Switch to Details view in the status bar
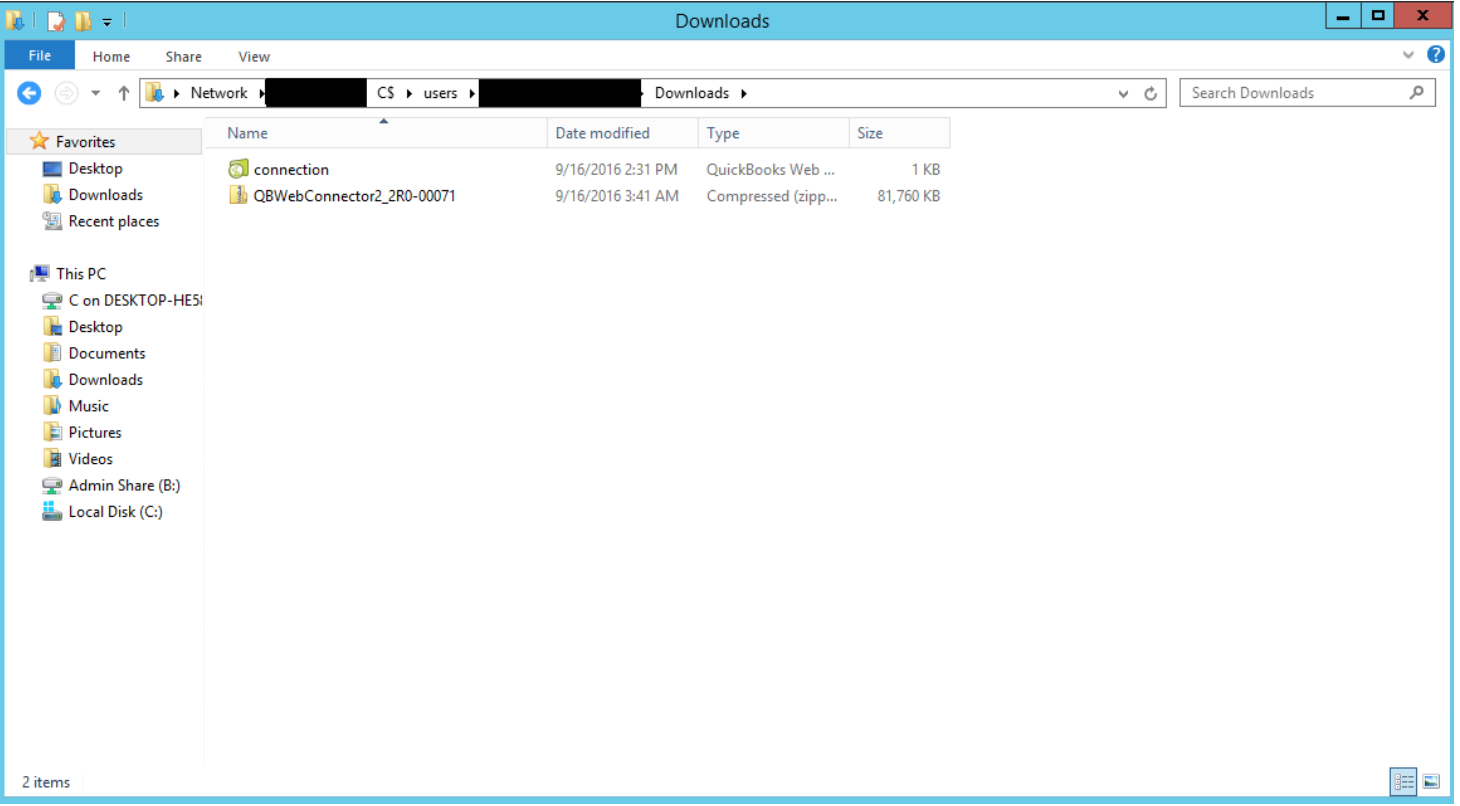The width and height of the screenshot is (1460, 806). pos(1403,782)
